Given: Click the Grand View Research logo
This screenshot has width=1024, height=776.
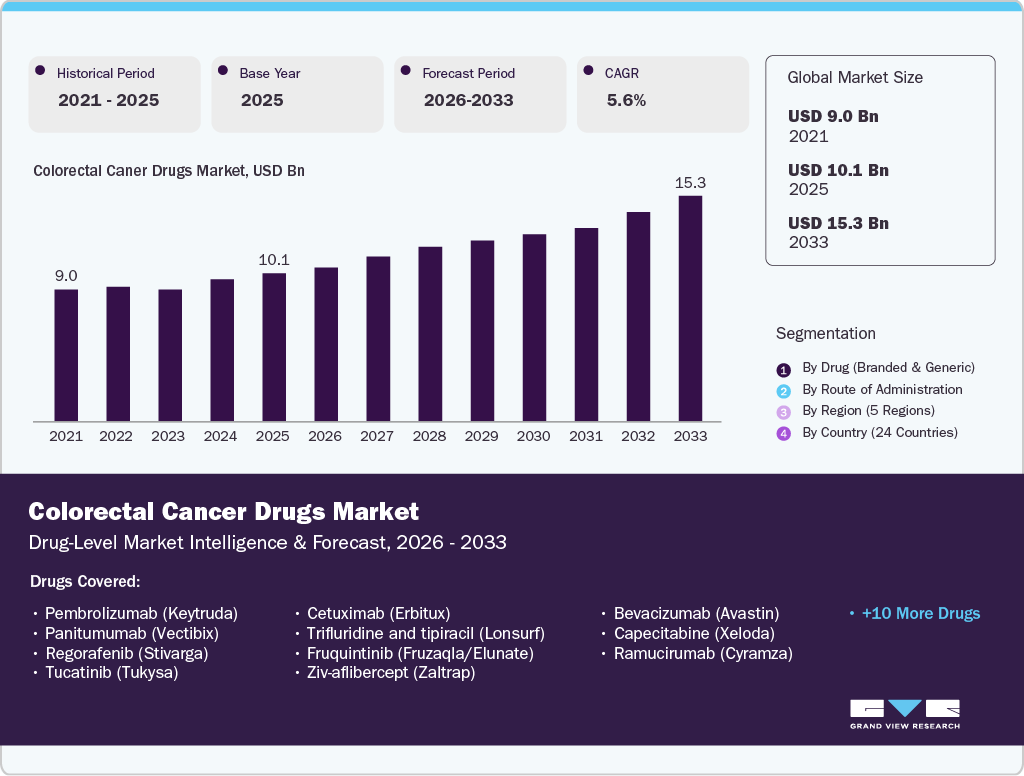Looking at the screenshot, I should point(904,714).
